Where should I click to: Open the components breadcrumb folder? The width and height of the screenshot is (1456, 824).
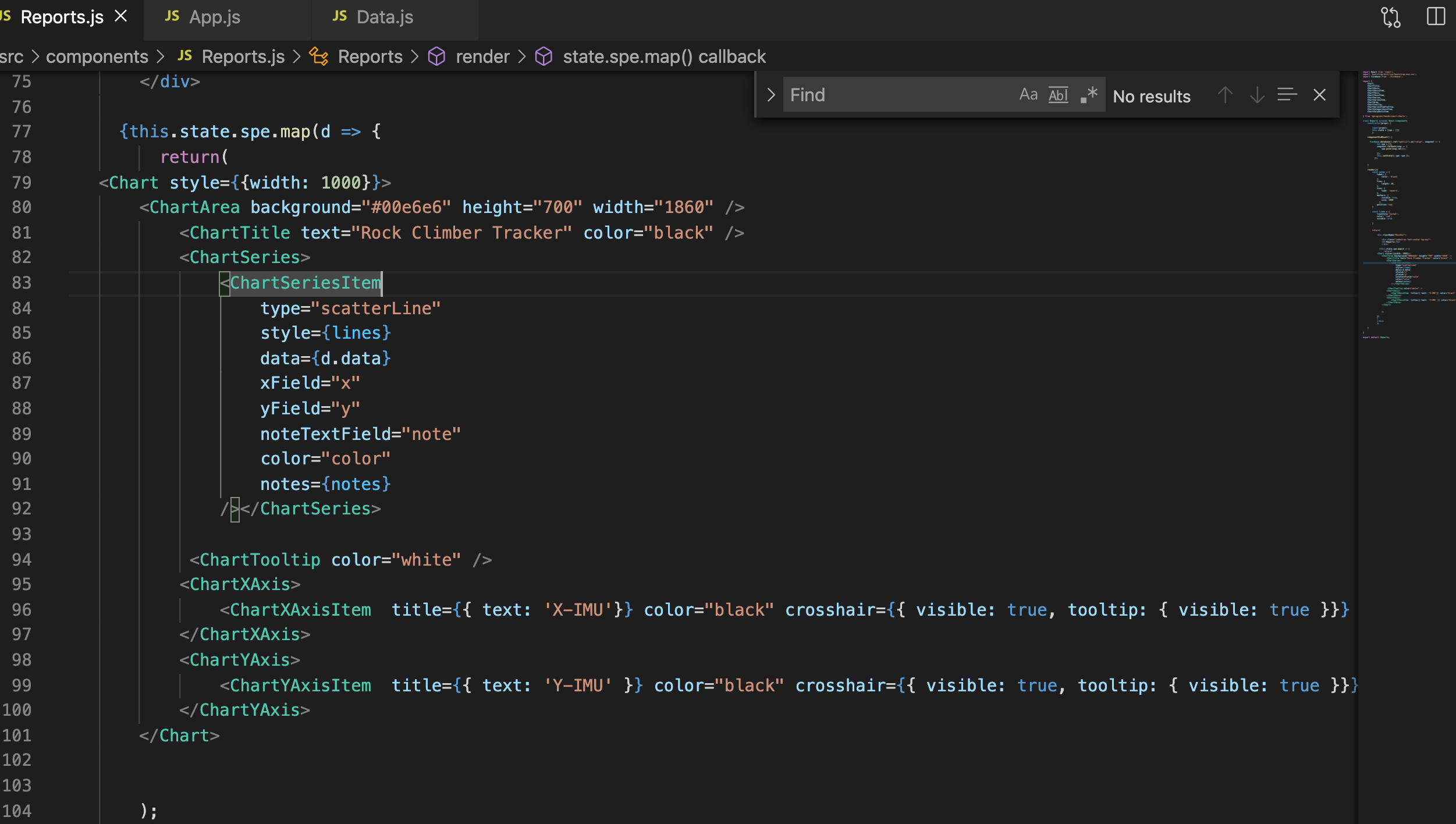(x=97, y=56)
